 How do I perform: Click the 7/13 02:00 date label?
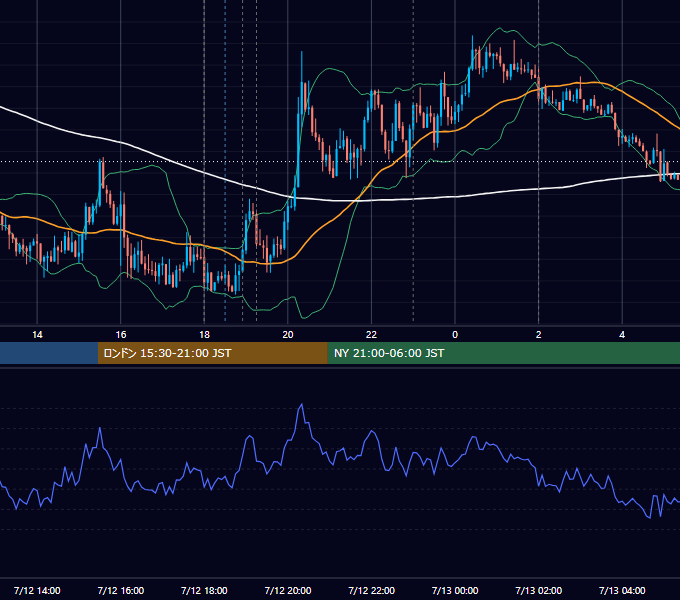pyautogui.click(x=539, y=590)
